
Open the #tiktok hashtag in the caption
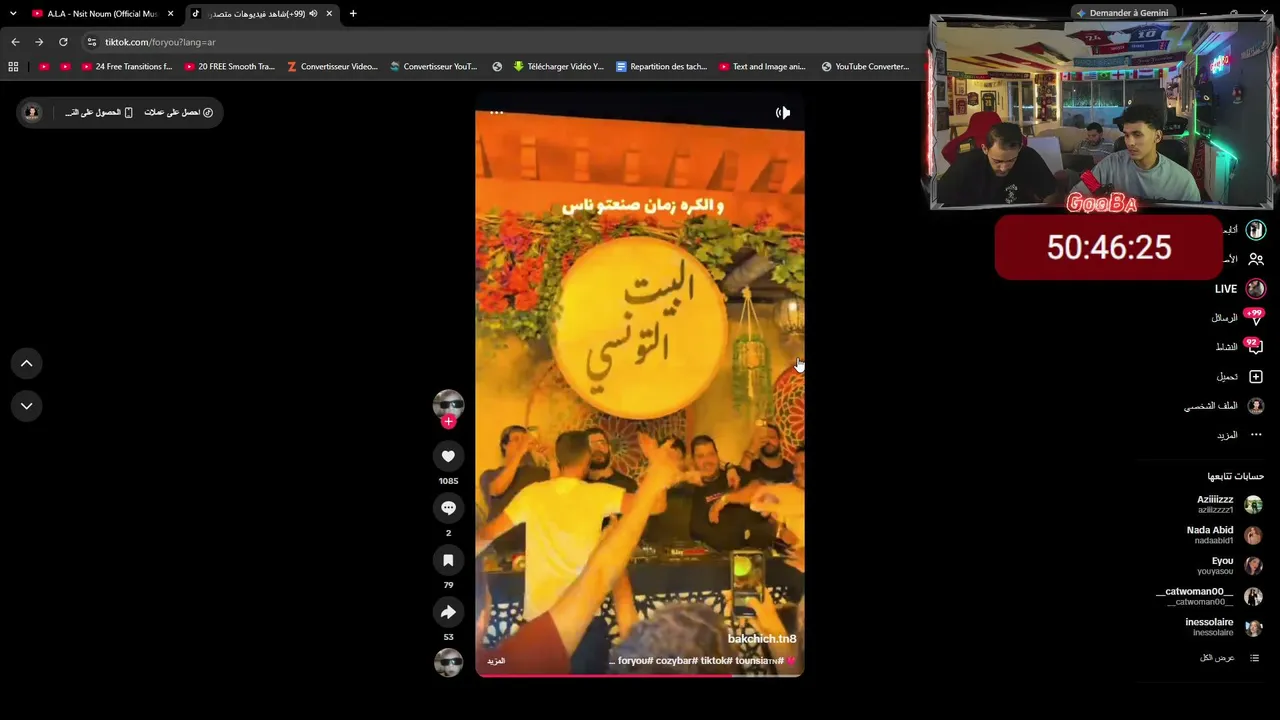[x=715, y=661]
